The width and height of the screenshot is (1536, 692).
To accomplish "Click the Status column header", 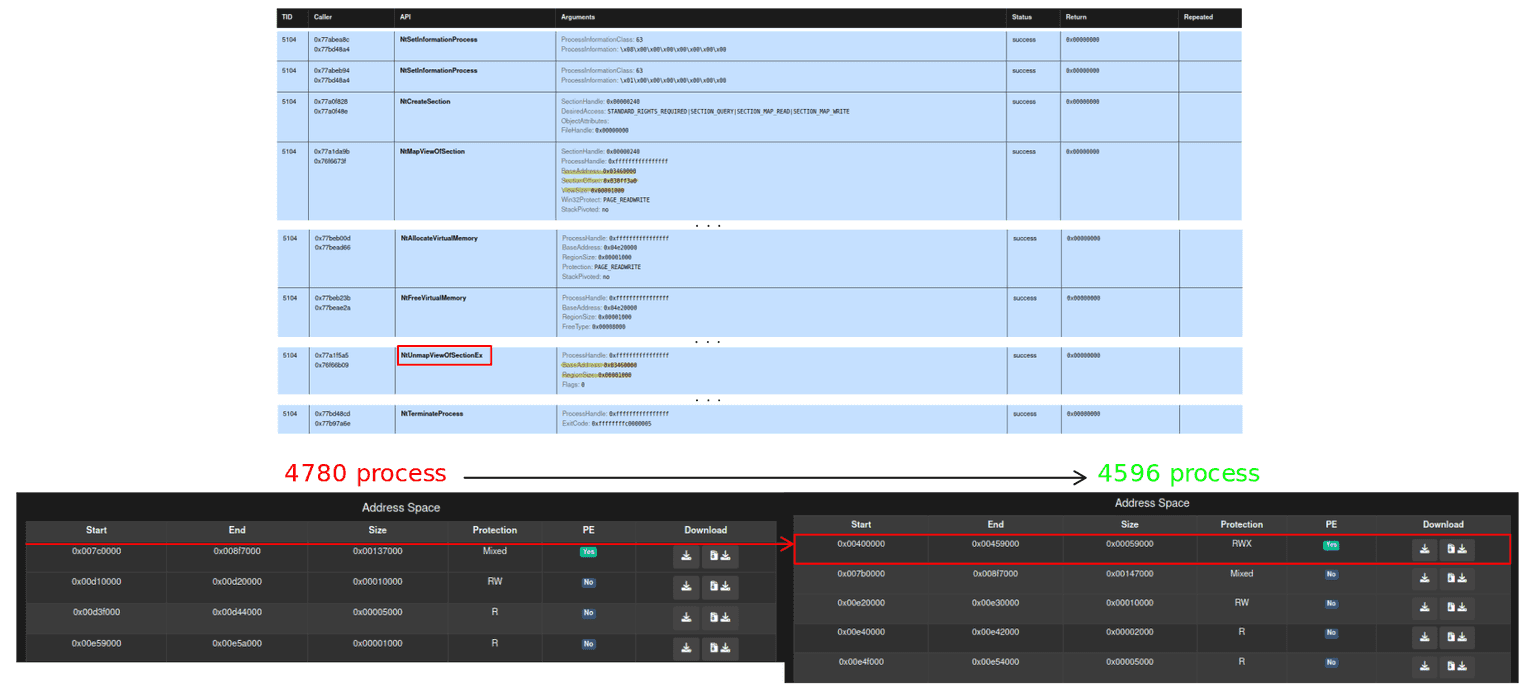I will click(1022, 17).
